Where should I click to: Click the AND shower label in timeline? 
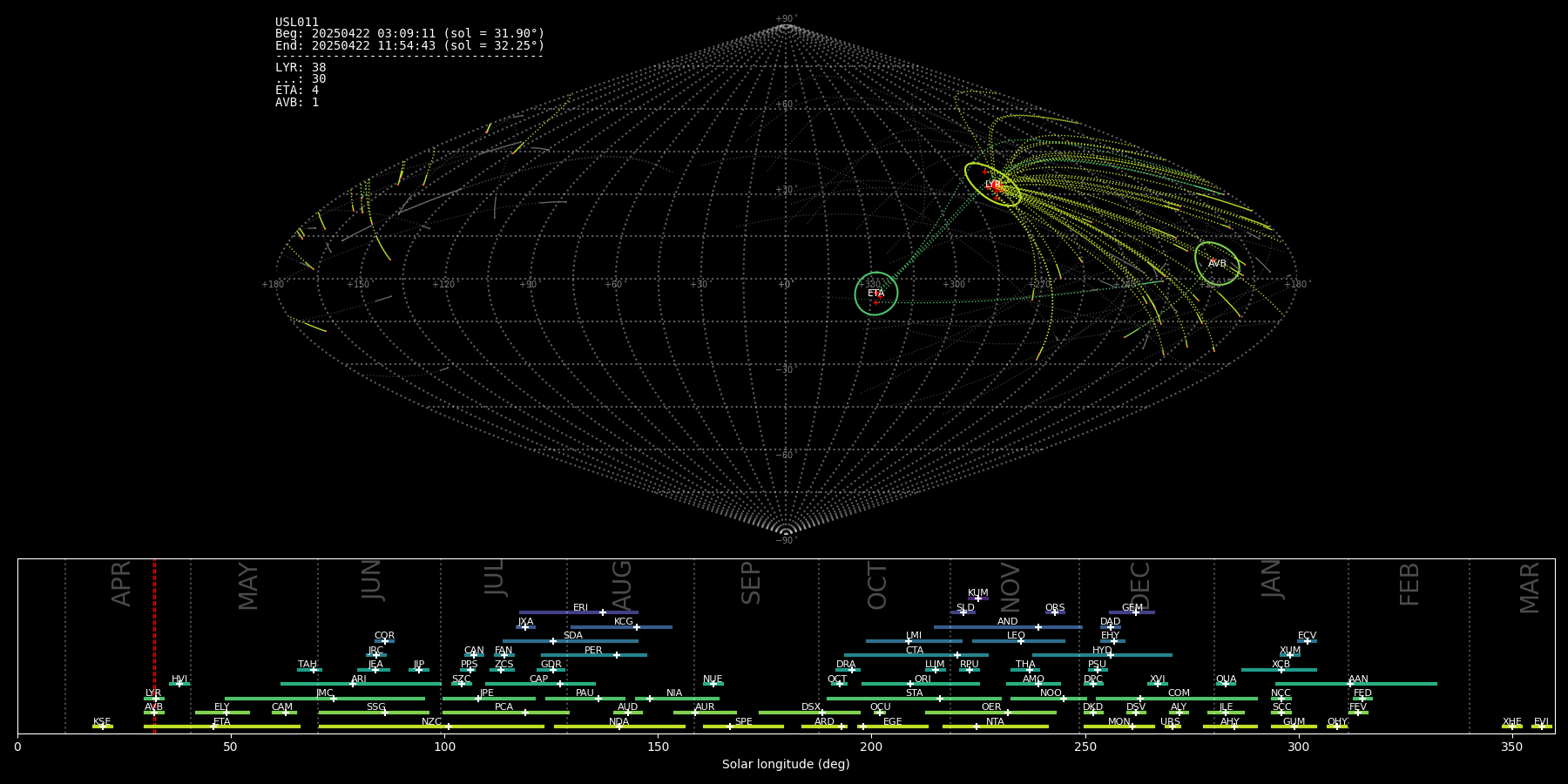click(1007, 622)
